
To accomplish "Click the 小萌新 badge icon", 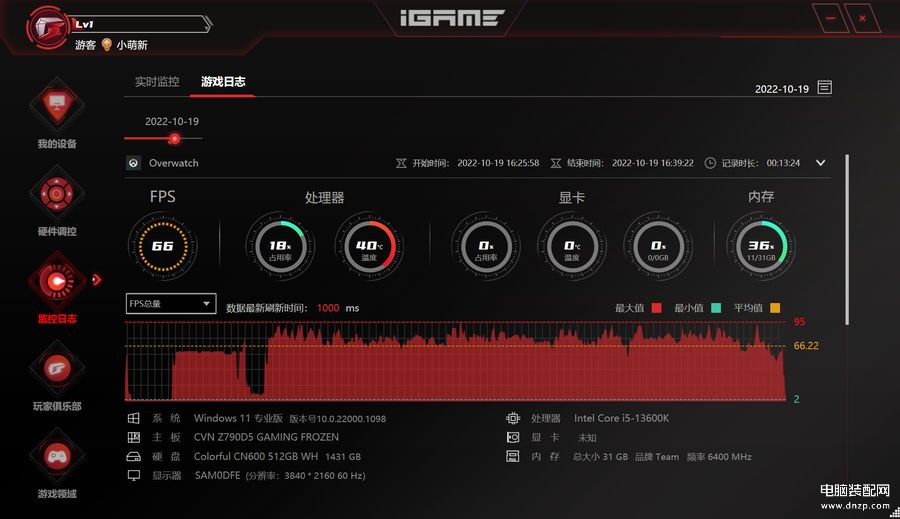I will tap(106, 45).
